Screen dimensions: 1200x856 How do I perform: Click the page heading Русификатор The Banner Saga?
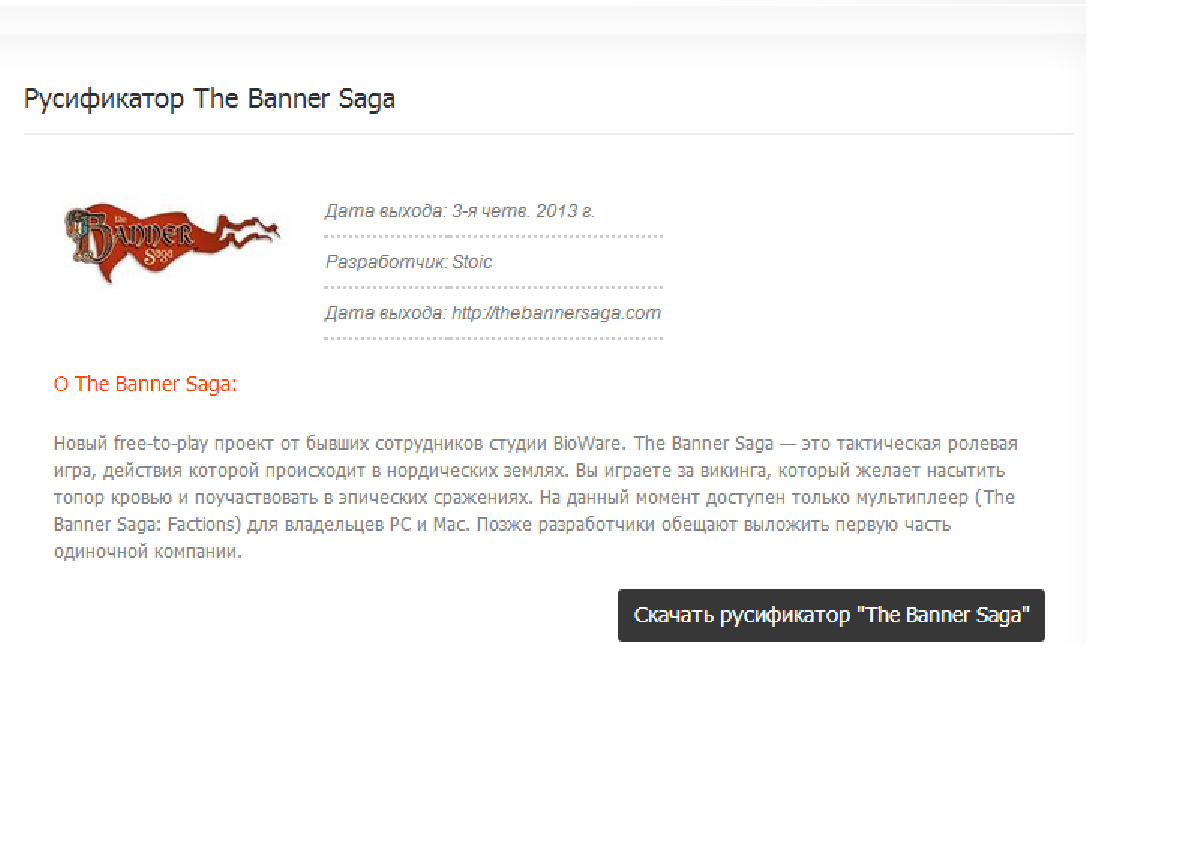pos(209,100)
